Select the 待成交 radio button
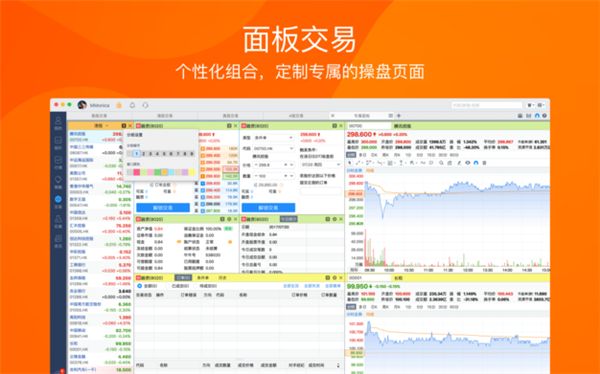Image resolution: width=600 pixels, height=374 pixels. pyautogui.click(x=195, y=286)
